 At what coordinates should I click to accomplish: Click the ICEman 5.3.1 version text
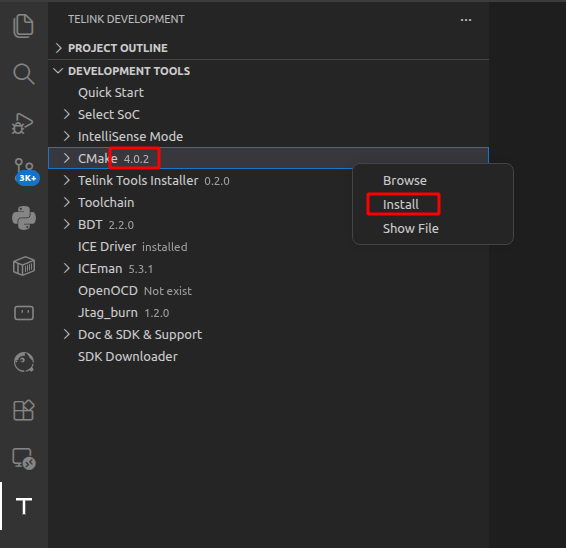(x=141, y=269)
